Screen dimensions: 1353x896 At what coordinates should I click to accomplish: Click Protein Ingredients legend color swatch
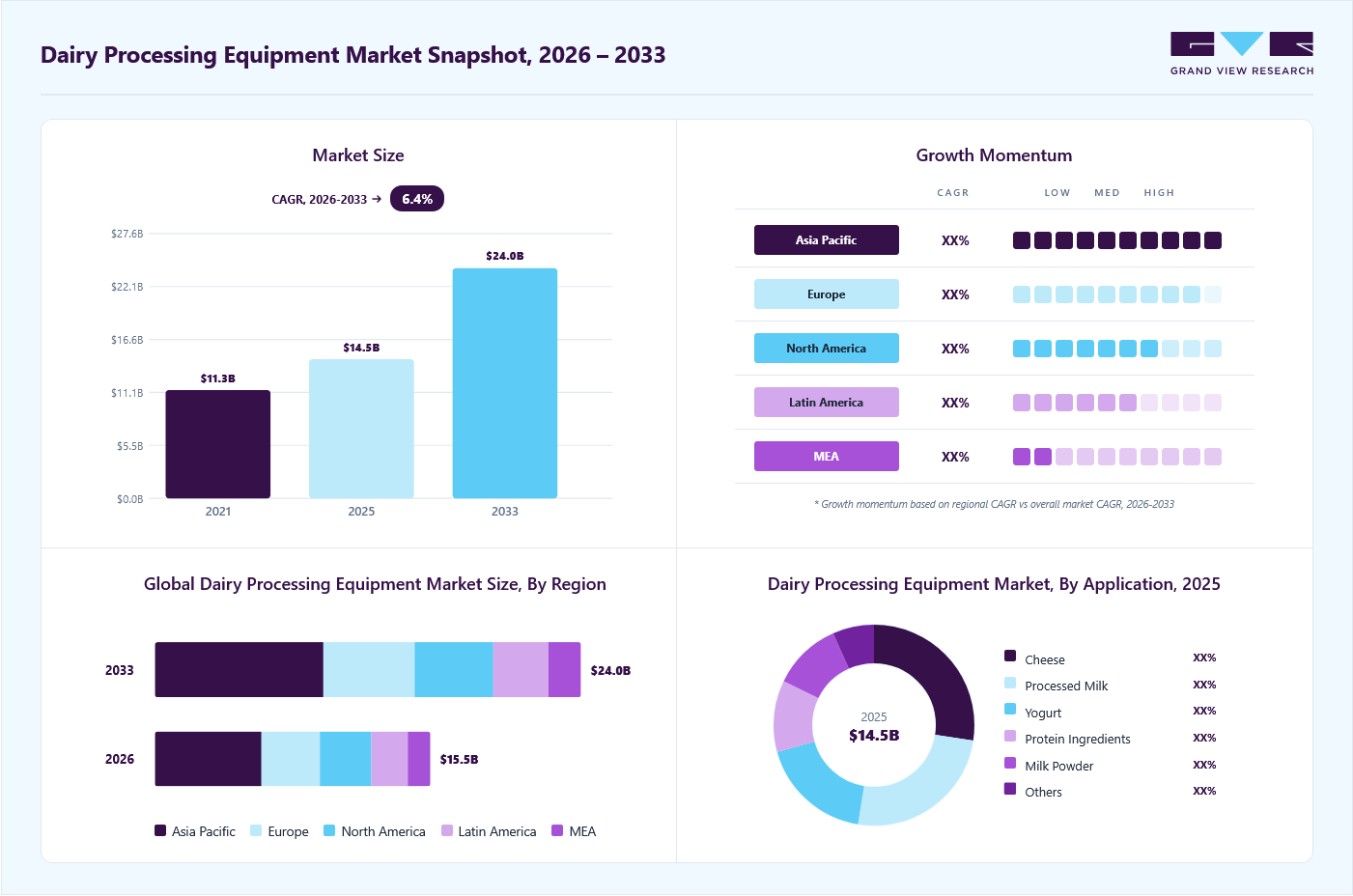click(x=1010, y=736)
